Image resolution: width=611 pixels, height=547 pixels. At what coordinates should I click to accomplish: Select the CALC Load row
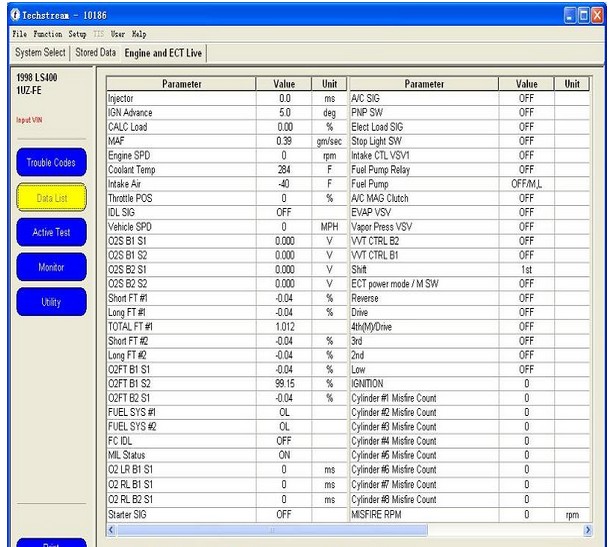click(226, 127)
